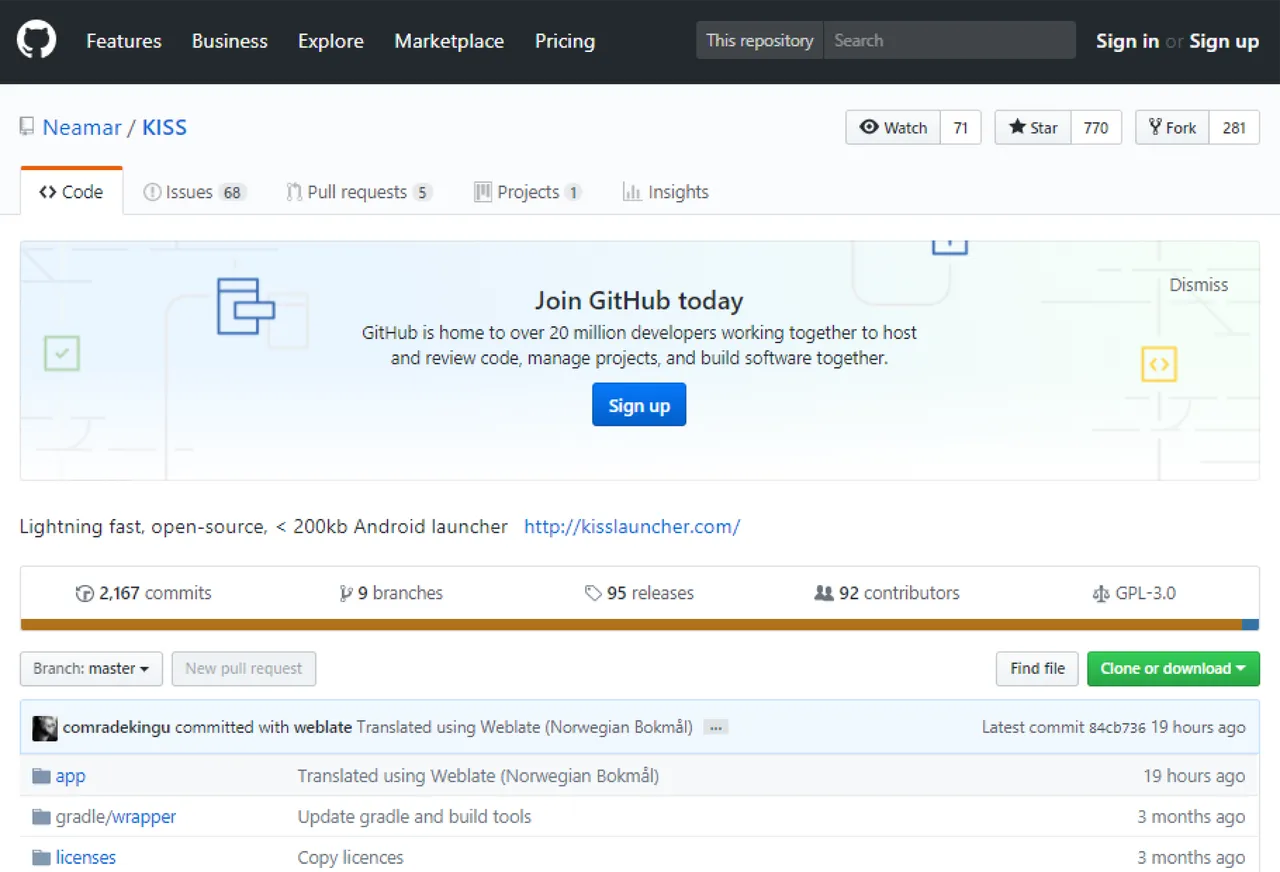Open the GPL-3.0 license link
Image resolution: width=1280 pixels, height=872 pixels.
pyautogui.click(x=1134, y=593)
